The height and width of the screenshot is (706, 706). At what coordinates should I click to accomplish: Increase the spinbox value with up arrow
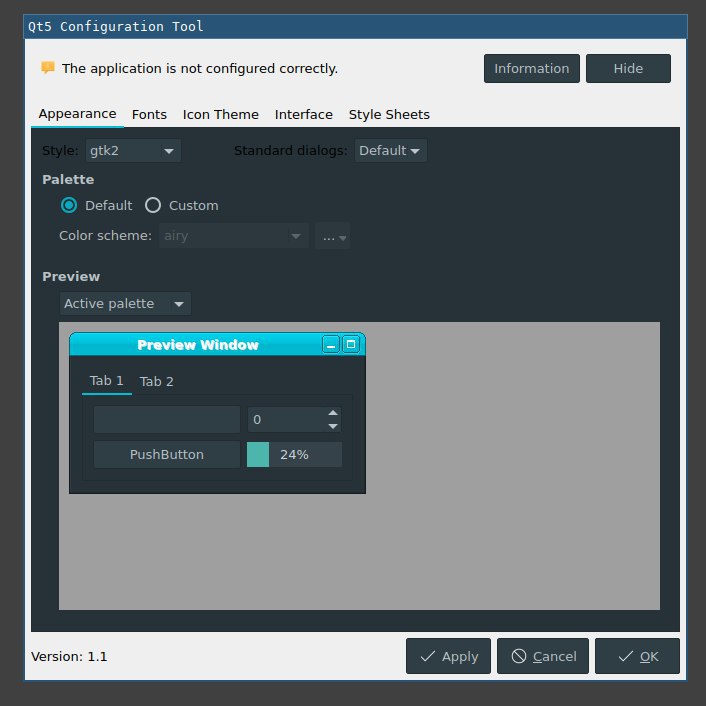coord(333,413)
